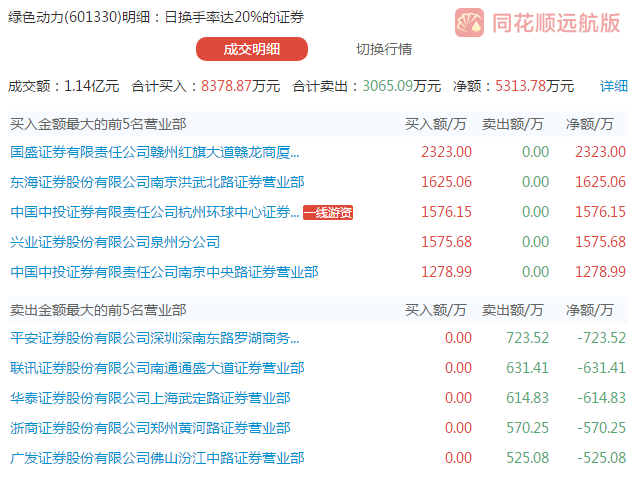Click net value -631.41 in 联讯证券 row
The height and width of the screenshot is (480, 637).
[x=602, y=368]
